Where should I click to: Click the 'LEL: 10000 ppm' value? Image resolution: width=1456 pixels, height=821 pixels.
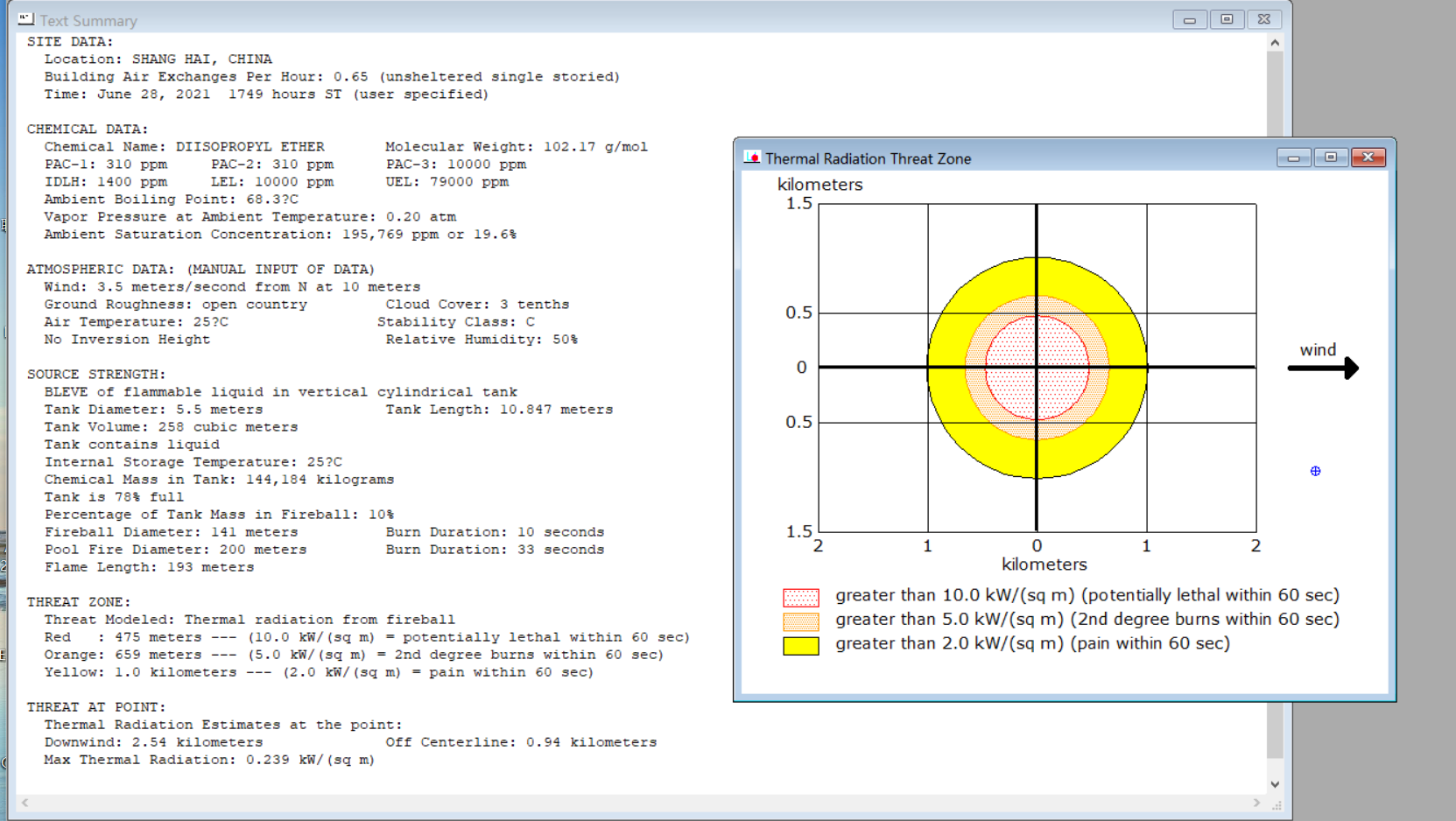click(x=272, y=182)
